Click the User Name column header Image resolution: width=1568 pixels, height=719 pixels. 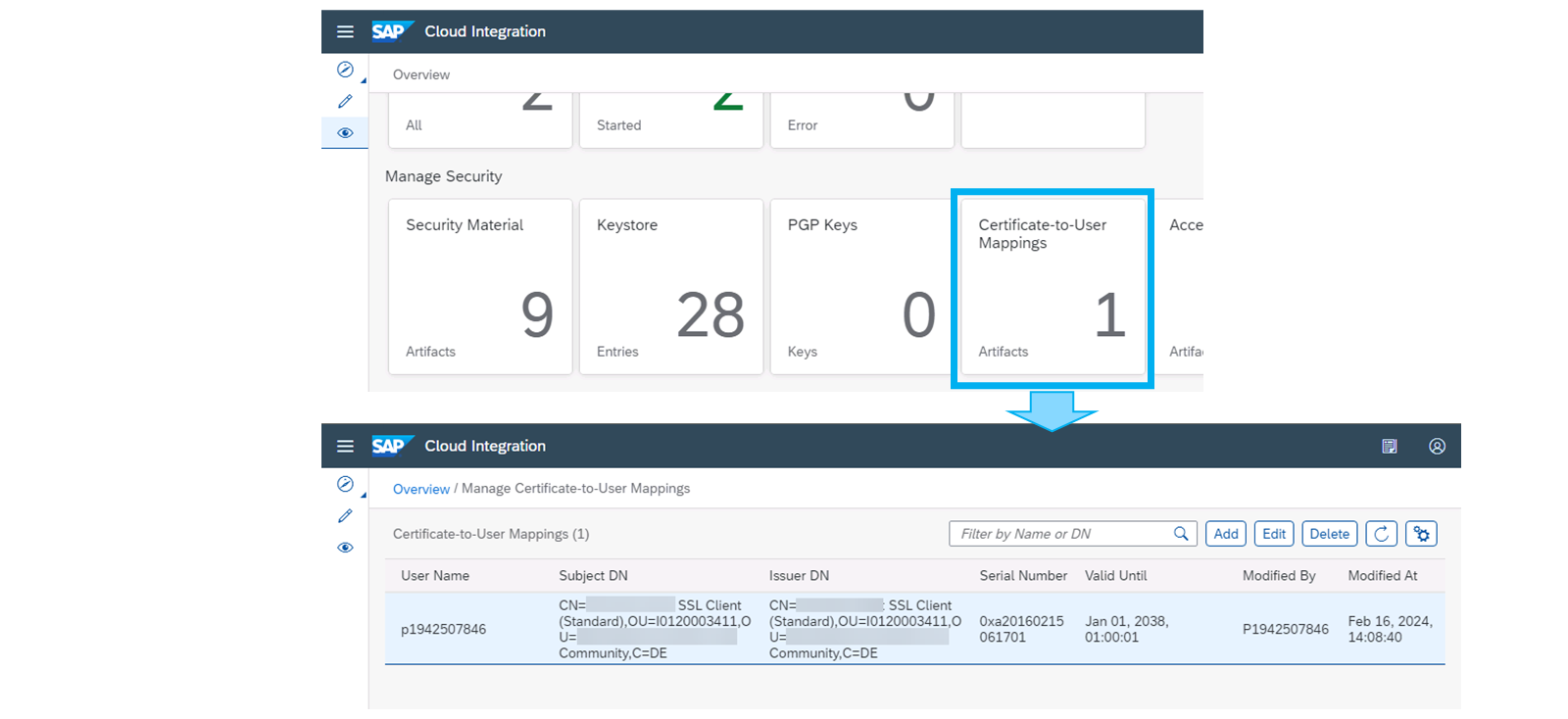click(x=435, y=576)
